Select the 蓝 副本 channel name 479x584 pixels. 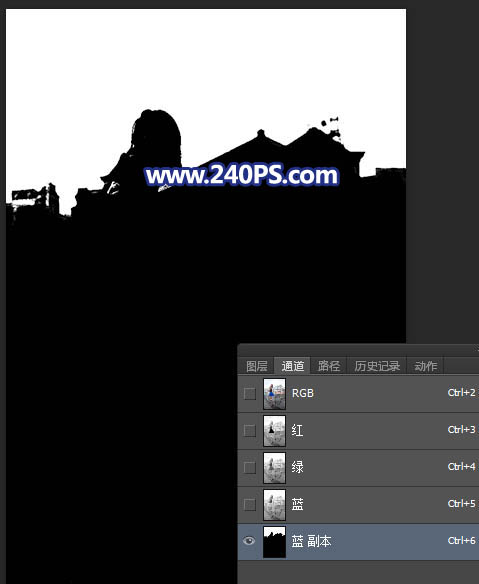coord(311,541)
